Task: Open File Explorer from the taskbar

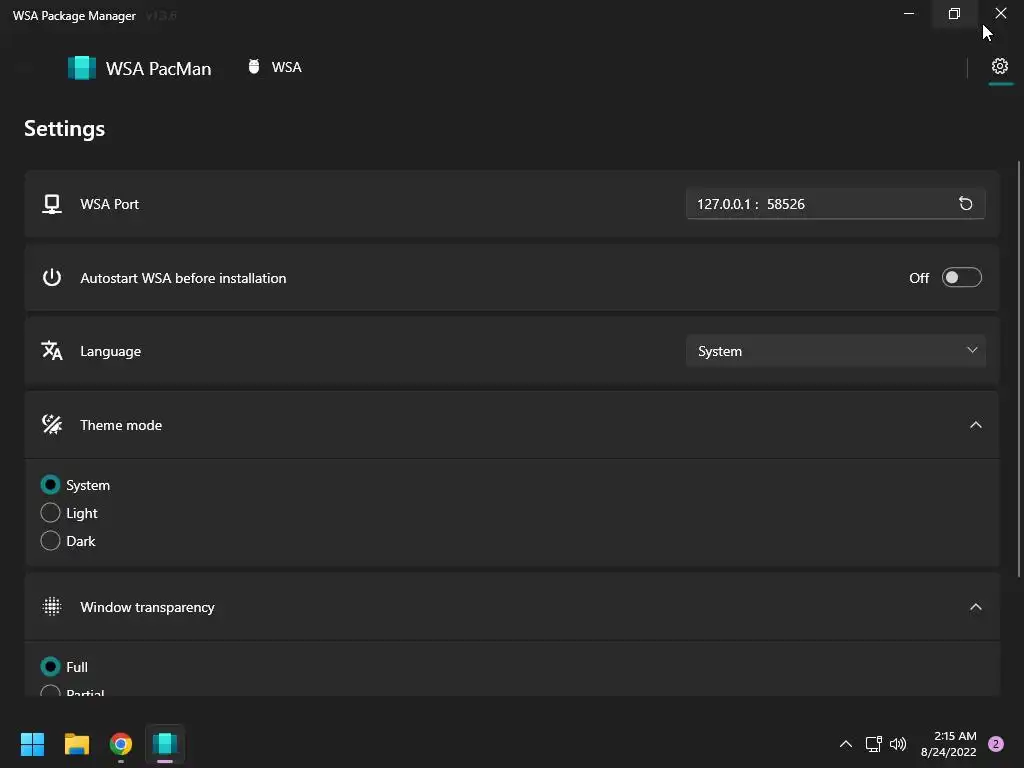Action: click(x=76, y=744)
